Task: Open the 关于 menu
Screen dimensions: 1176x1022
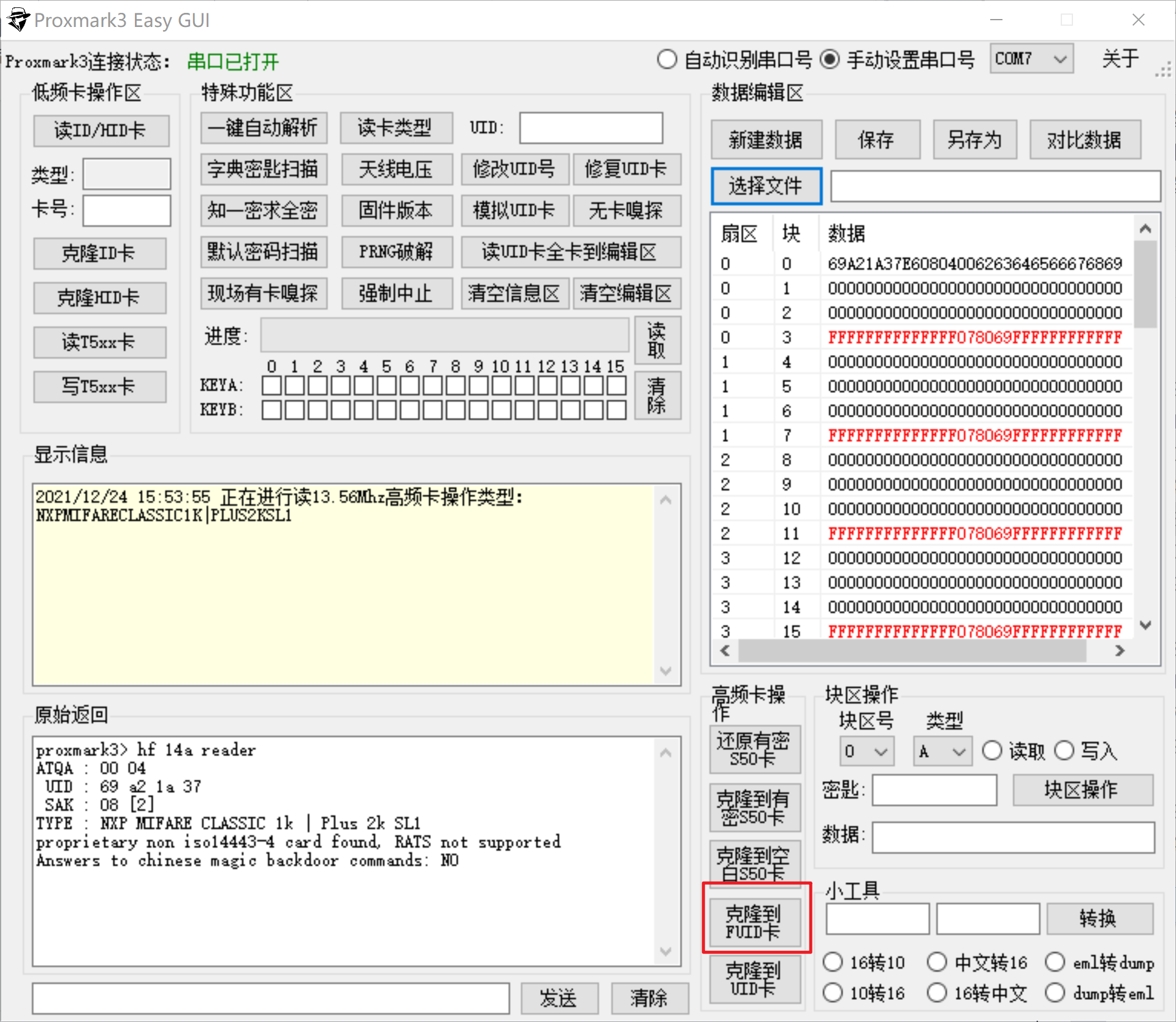Action: tap(1120, 59)
